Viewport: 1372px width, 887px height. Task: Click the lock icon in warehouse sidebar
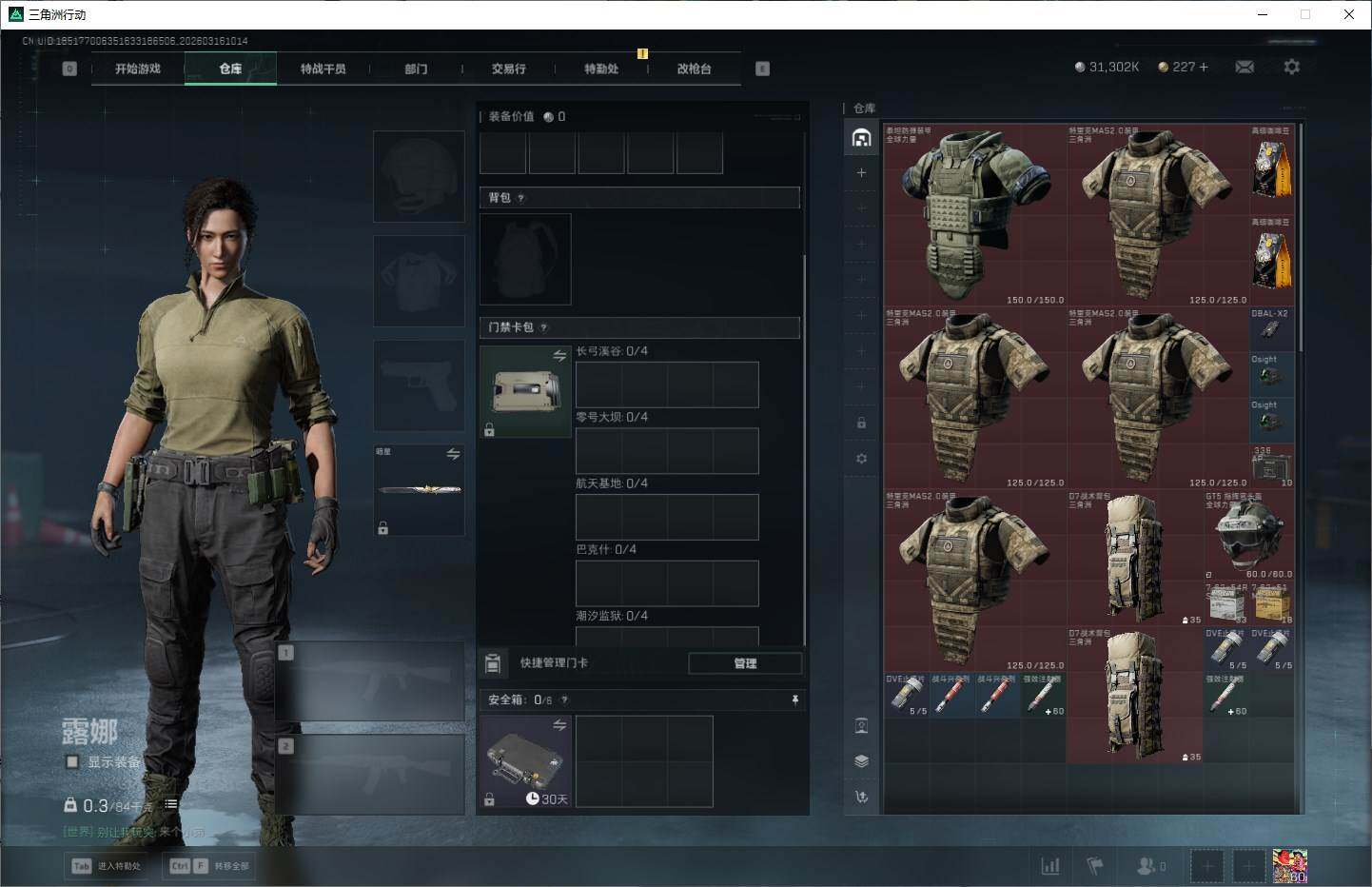[x=861, y=423]
